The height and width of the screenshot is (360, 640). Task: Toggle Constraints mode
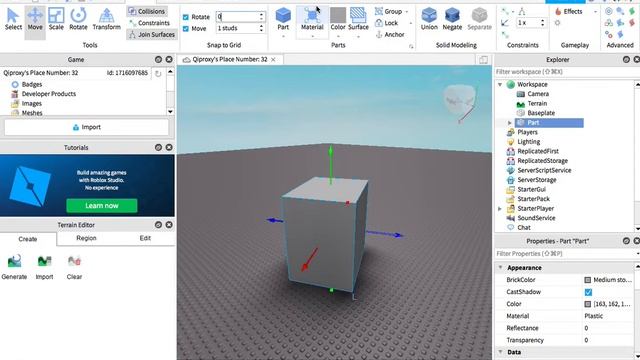click(x=149, y=23)
